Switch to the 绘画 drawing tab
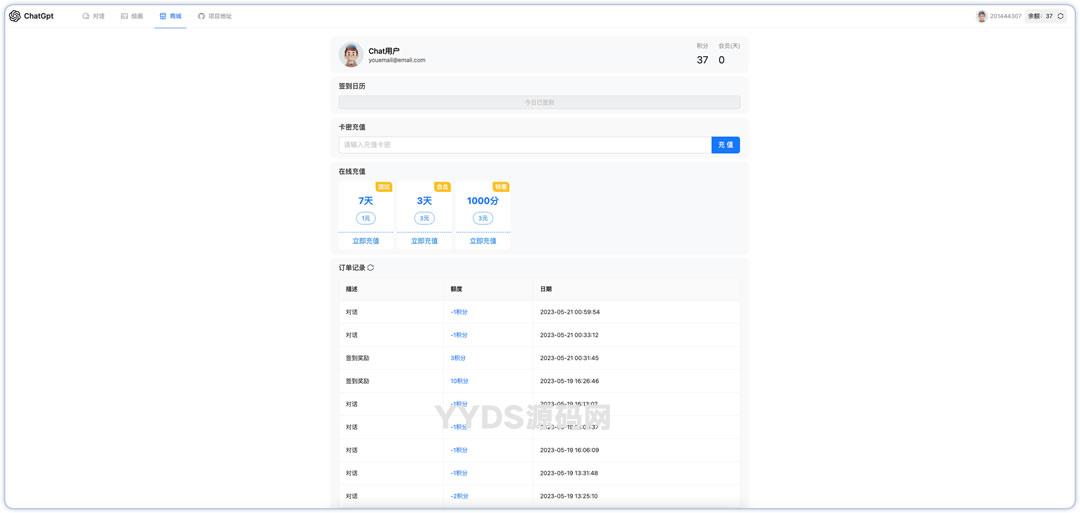 [x=132, y=16]
